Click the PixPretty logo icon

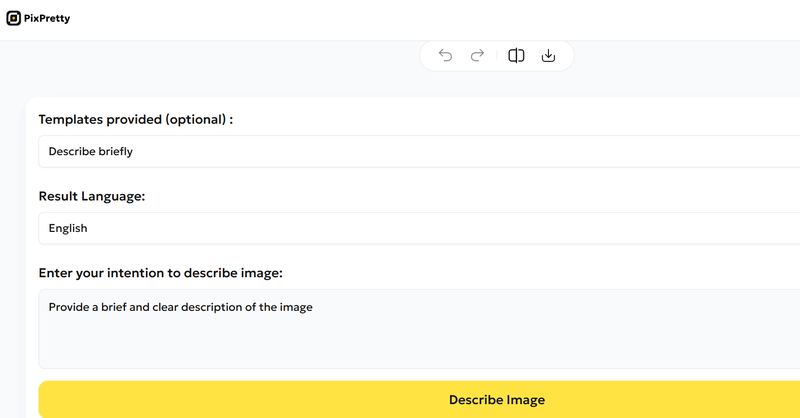13,18
